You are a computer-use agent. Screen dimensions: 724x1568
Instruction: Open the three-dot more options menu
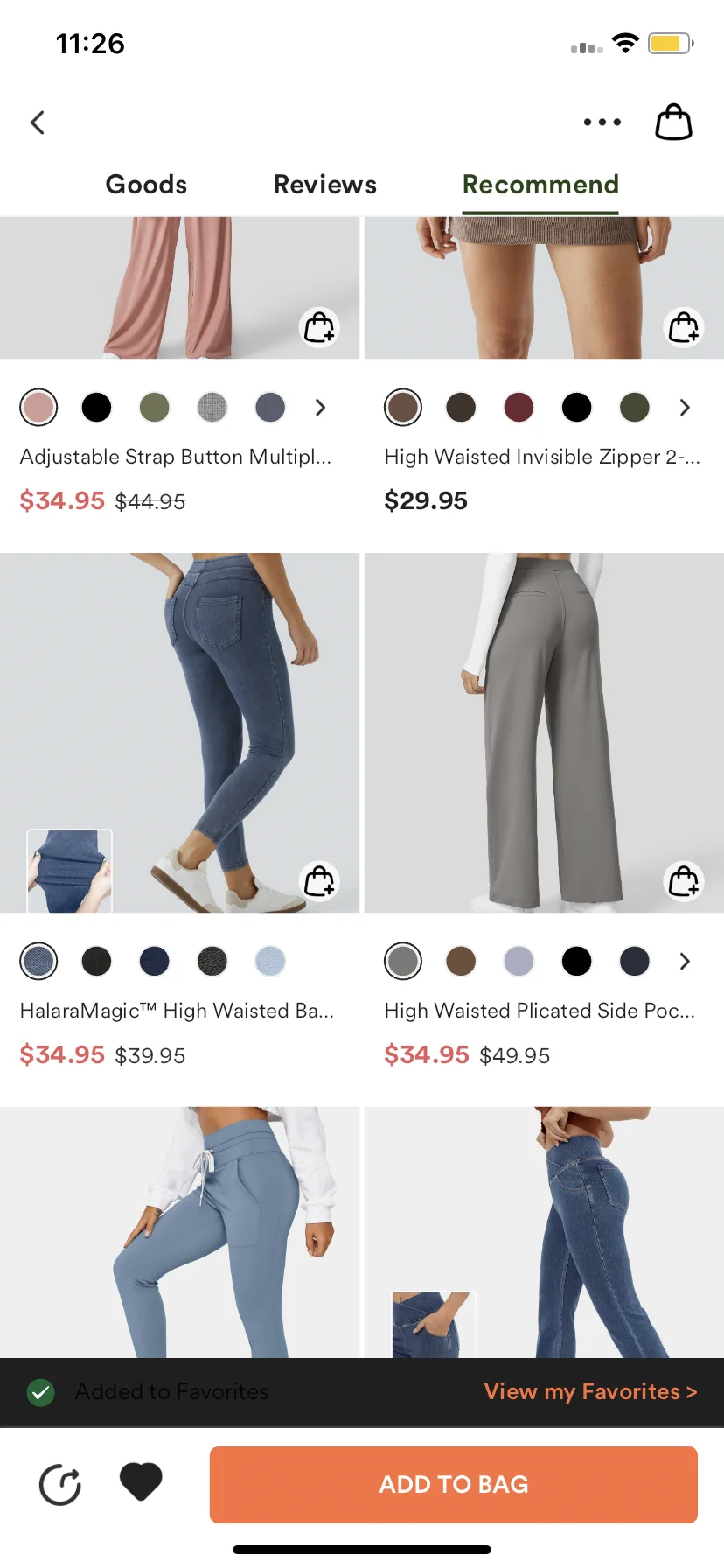tap(602, 122)
